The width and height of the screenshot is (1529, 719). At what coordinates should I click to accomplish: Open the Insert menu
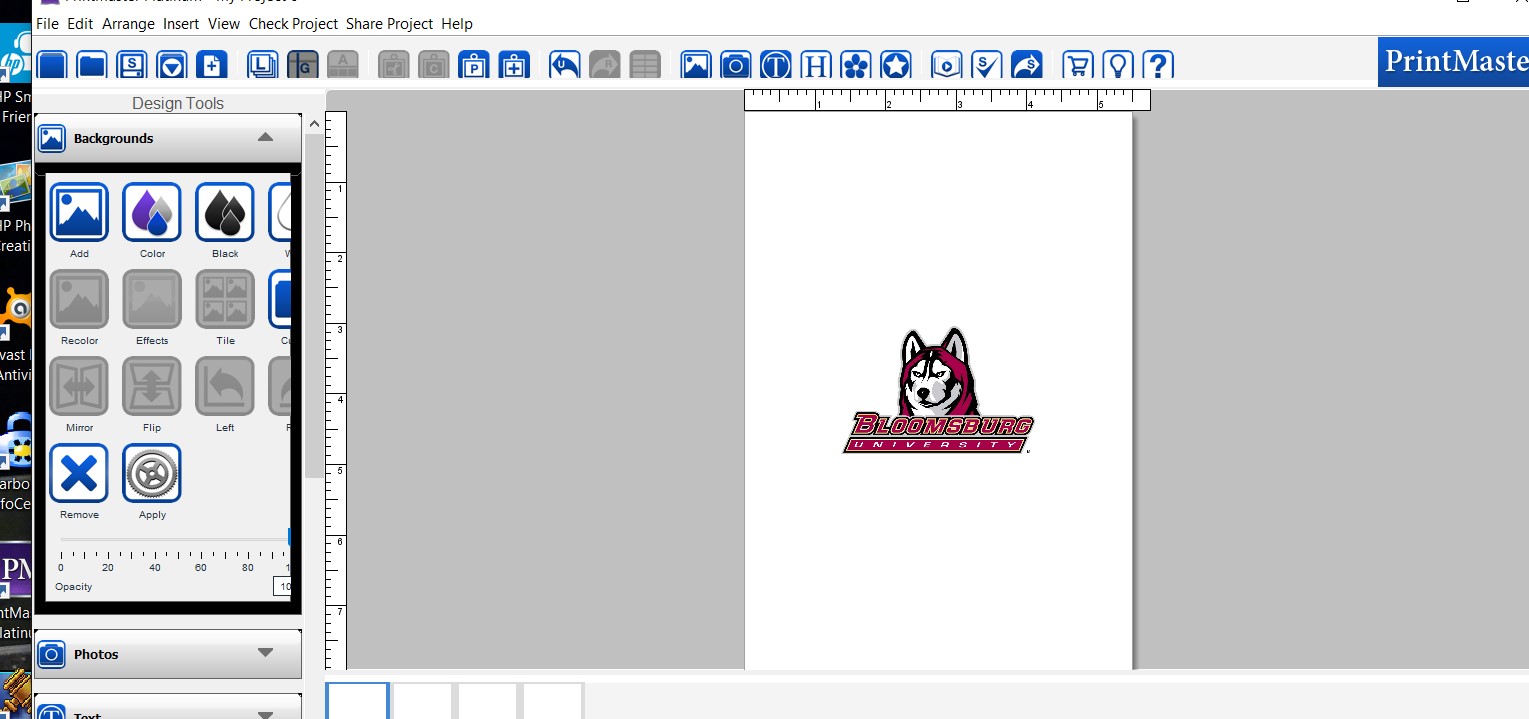click(x=181, y=23)
